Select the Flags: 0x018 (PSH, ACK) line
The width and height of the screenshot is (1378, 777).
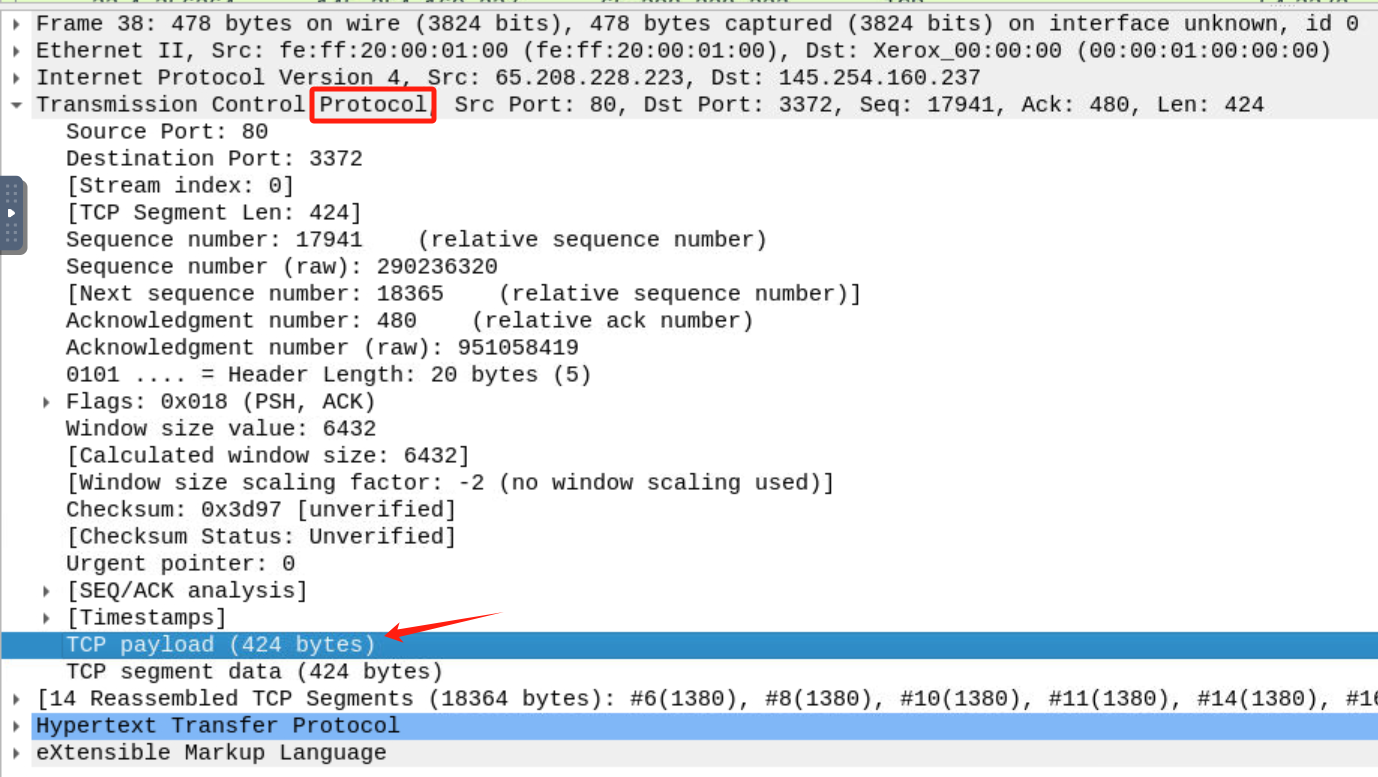coord(220,401)
